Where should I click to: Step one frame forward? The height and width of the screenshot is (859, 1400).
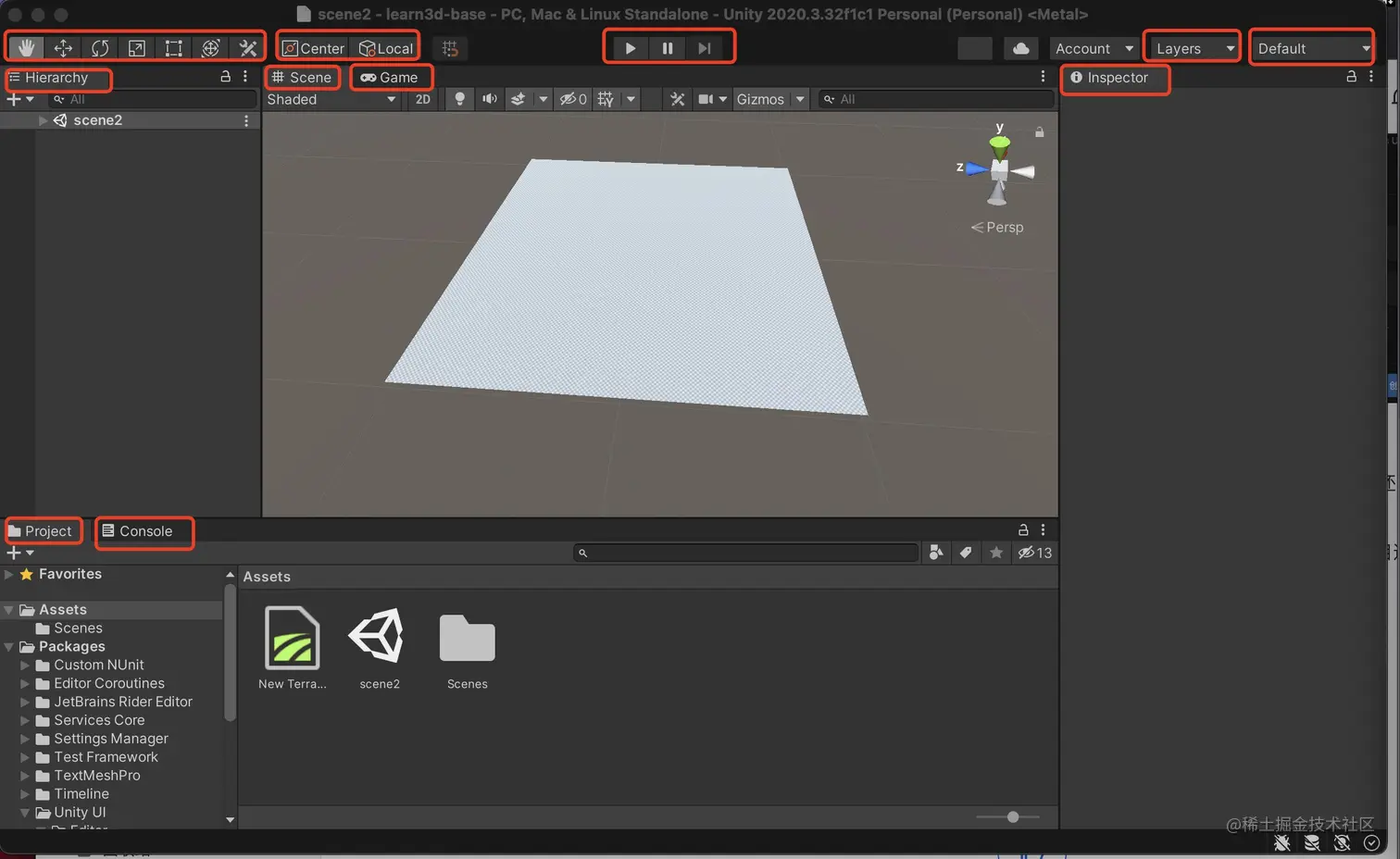pos(705,48)
